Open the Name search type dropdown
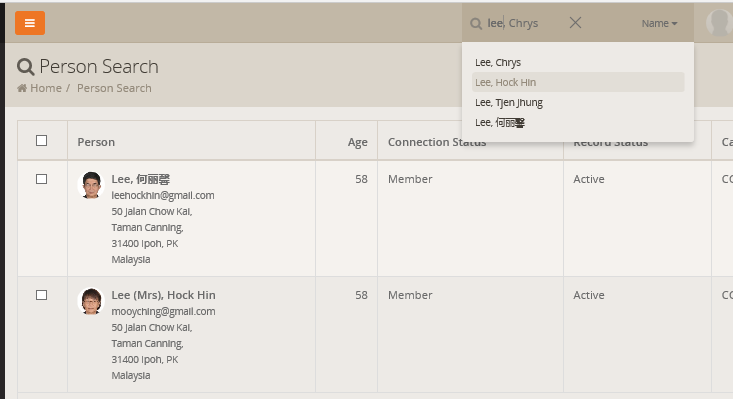The height and width of the screenshot is (399, 733). point(659,23)
